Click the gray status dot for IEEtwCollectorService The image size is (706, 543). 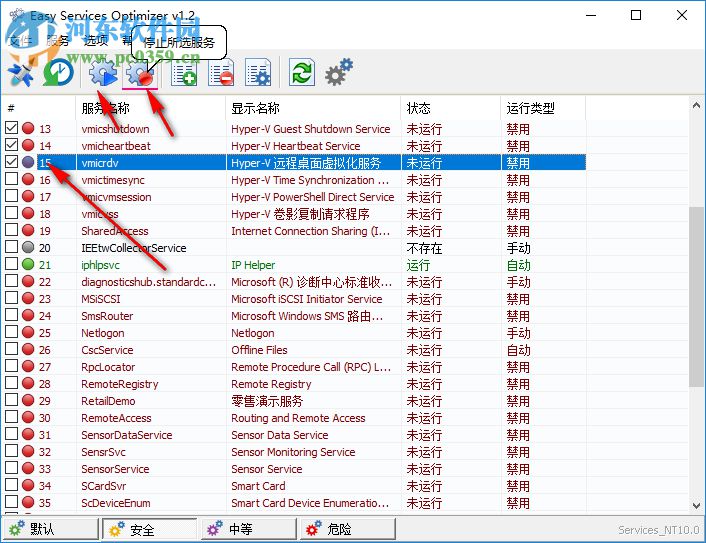pyautogui.click(x=28, y=247)
